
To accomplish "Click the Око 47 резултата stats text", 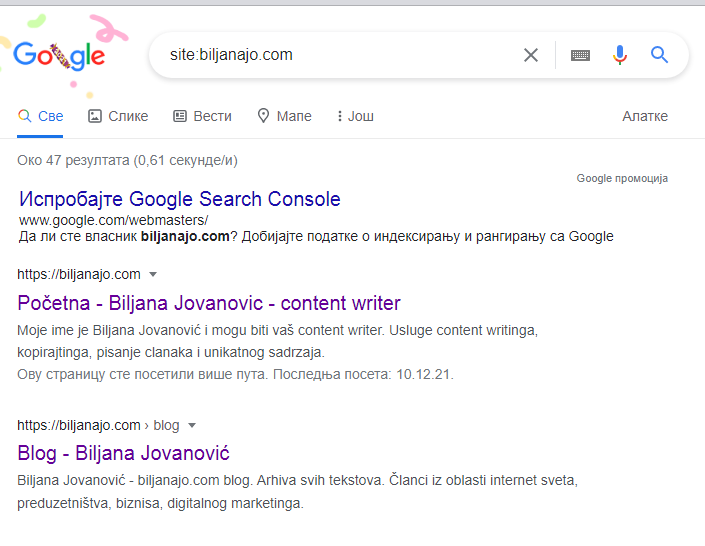I will pos(127,161).
